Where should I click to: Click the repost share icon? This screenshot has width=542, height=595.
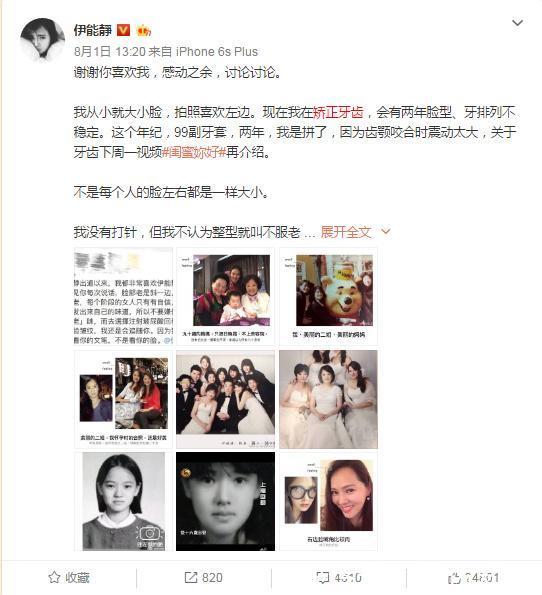pos(190,577)
